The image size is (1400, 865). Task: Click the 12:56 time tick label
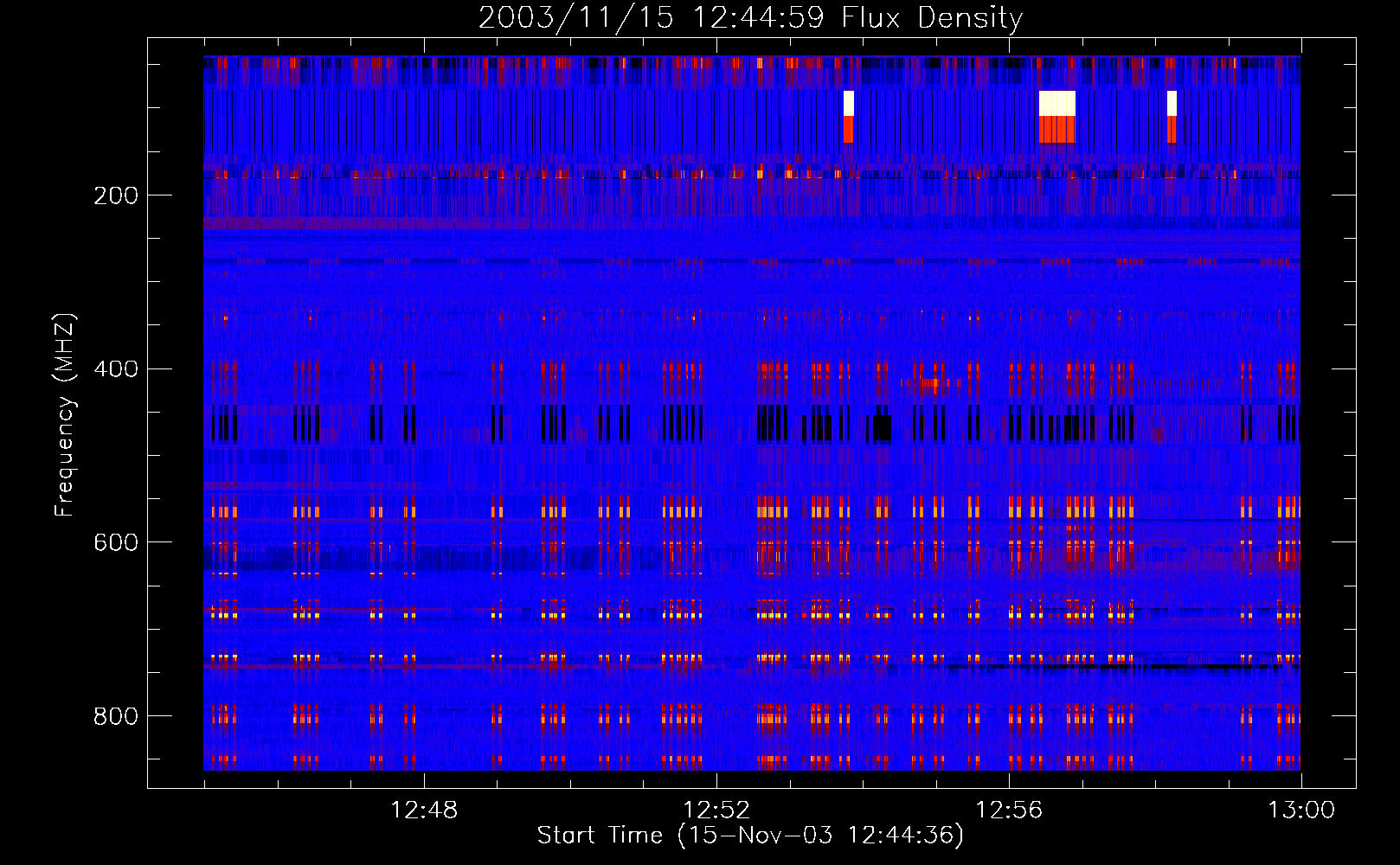click(x=1009, y=811)
